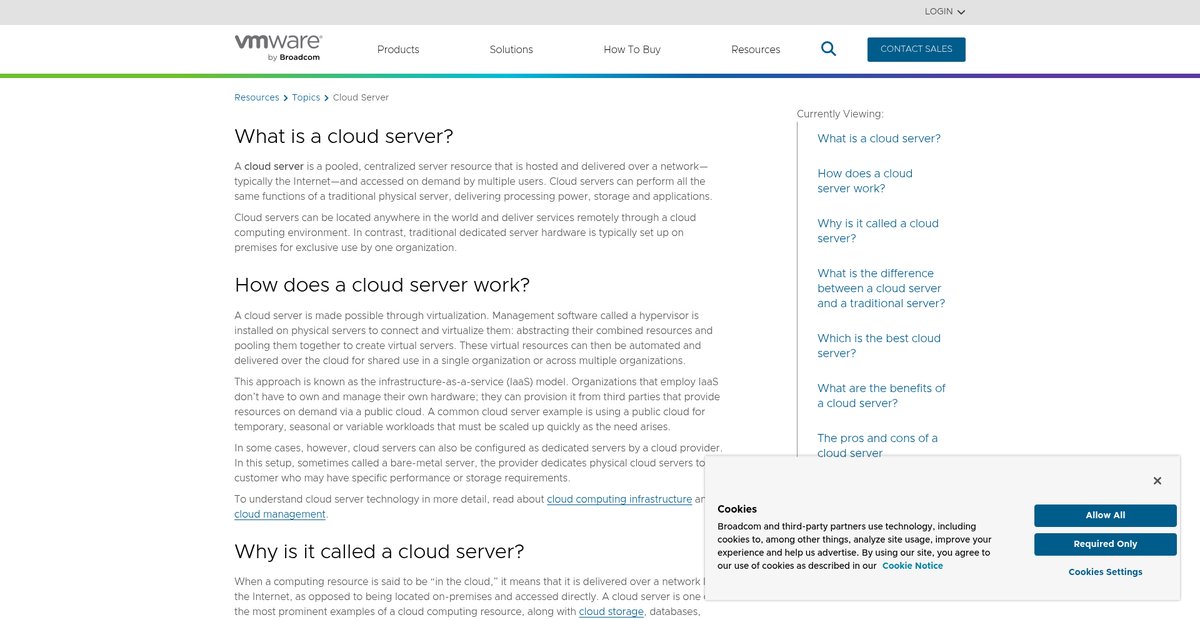Jump to 'The pros and cons of a cloud server'
Image resolution: width=1200 pixels, height=620 pixels.
coord(877,446)
